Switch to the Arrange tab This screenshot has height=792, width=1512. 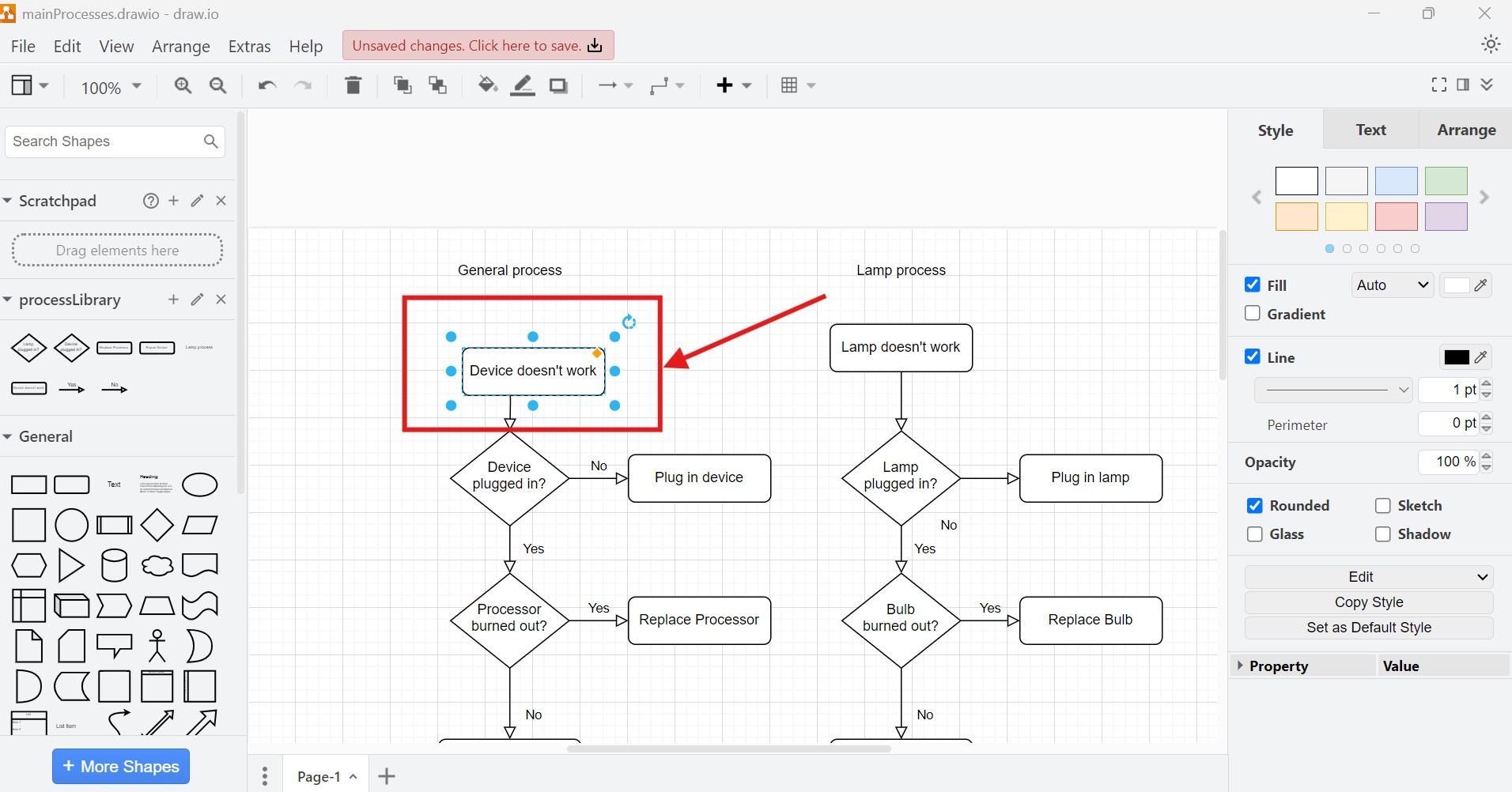(1466, 130)
